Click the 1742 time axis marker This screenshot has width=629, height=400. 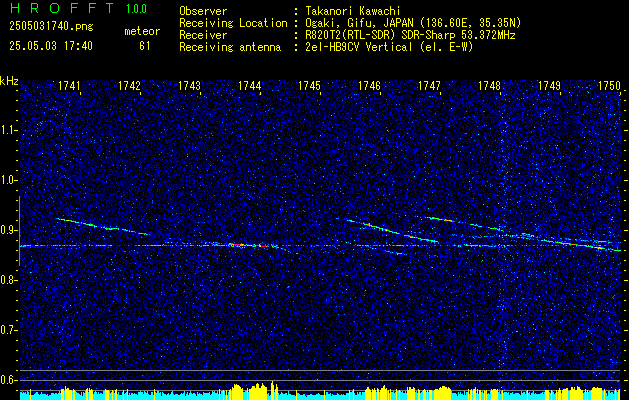tap(129, 86)
